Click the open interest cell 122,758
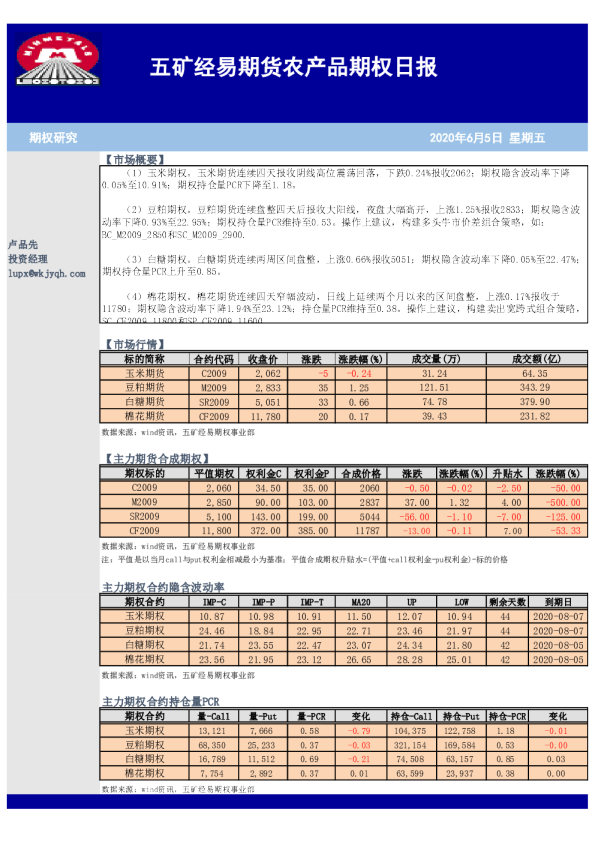The height and width of the screenshot is (842, 595). click(x=461, y=730)
